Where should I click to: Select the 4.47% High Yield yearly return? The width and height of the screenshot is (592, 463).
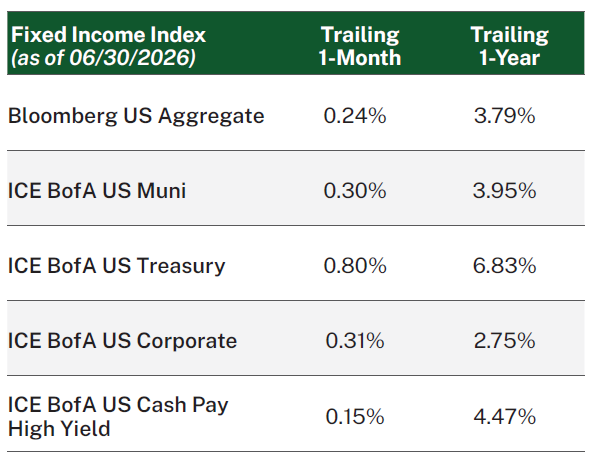pos(504,417)
